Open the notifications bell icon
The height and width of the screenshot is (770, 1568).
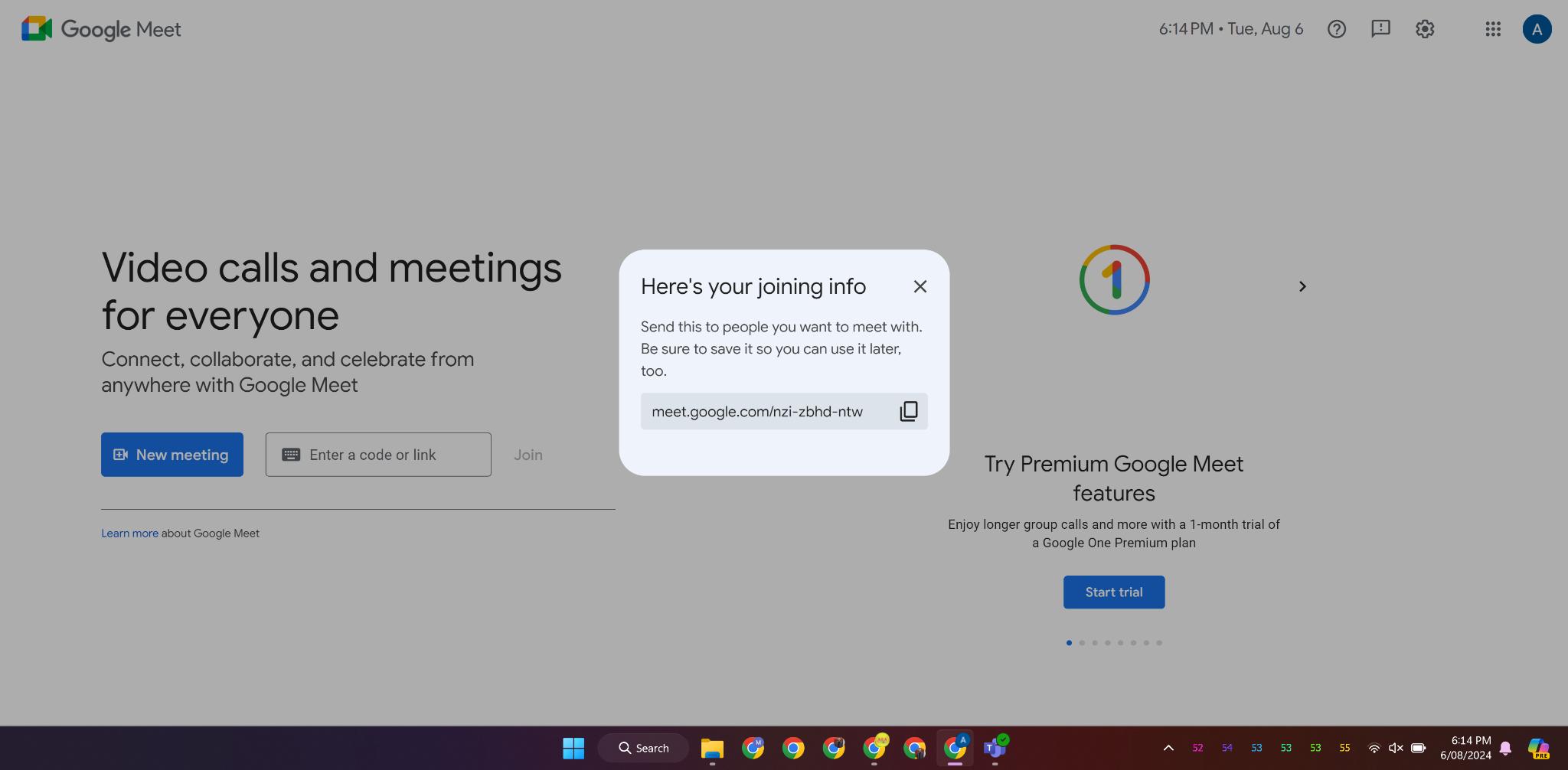tap(1505, 748)
